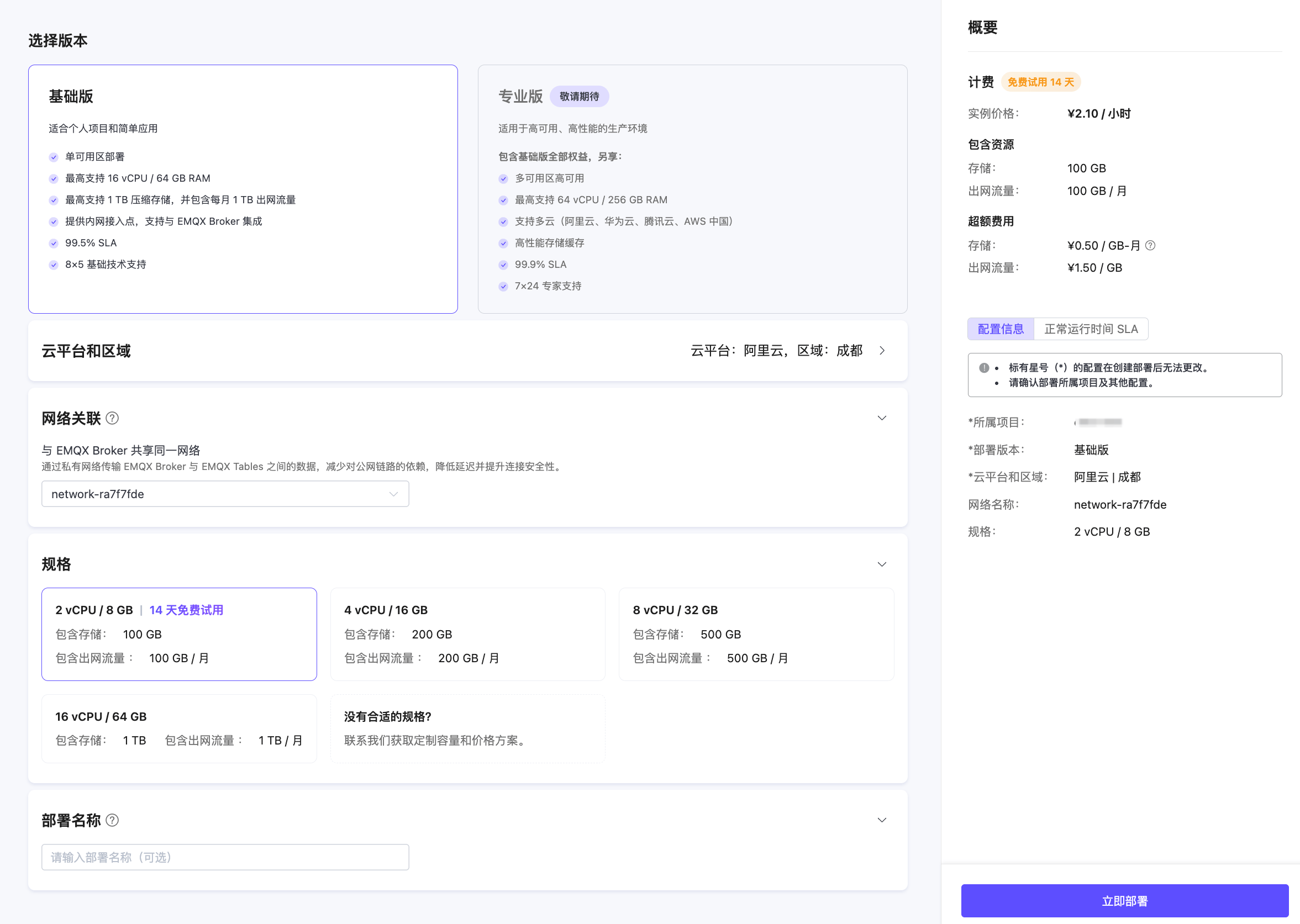Click the 没有合适的规格? contact card
This screenshot has width=1300, height=924.
(467, 728)
